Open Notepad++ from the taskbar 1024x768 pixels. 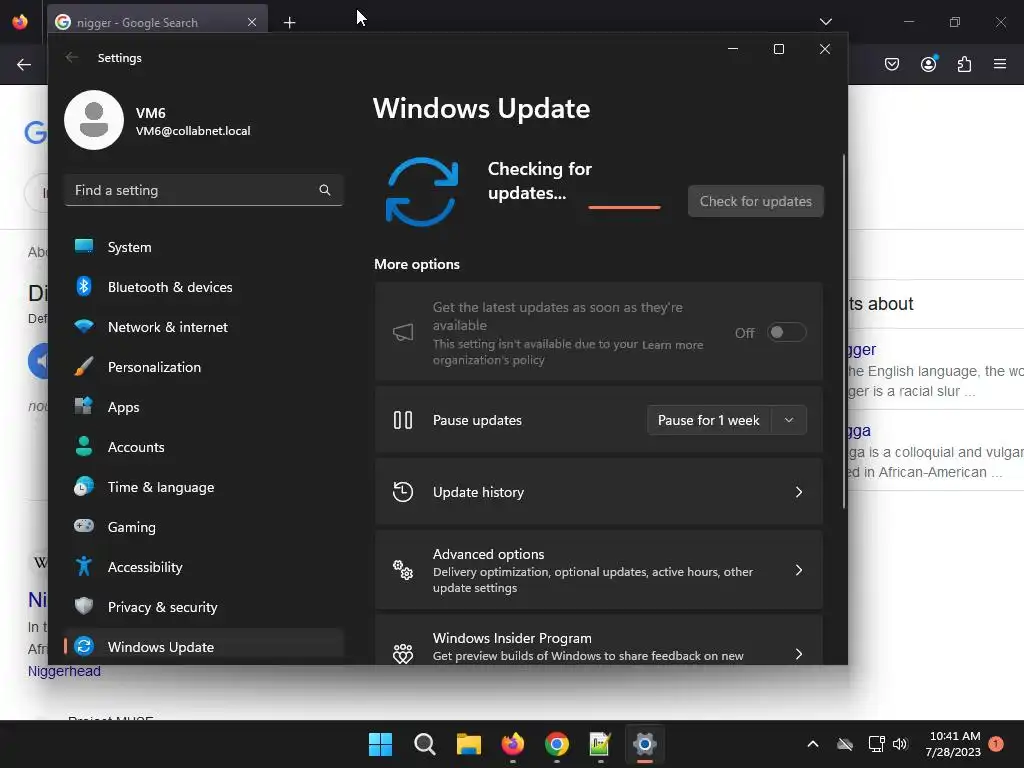click(x=600, y=744)
